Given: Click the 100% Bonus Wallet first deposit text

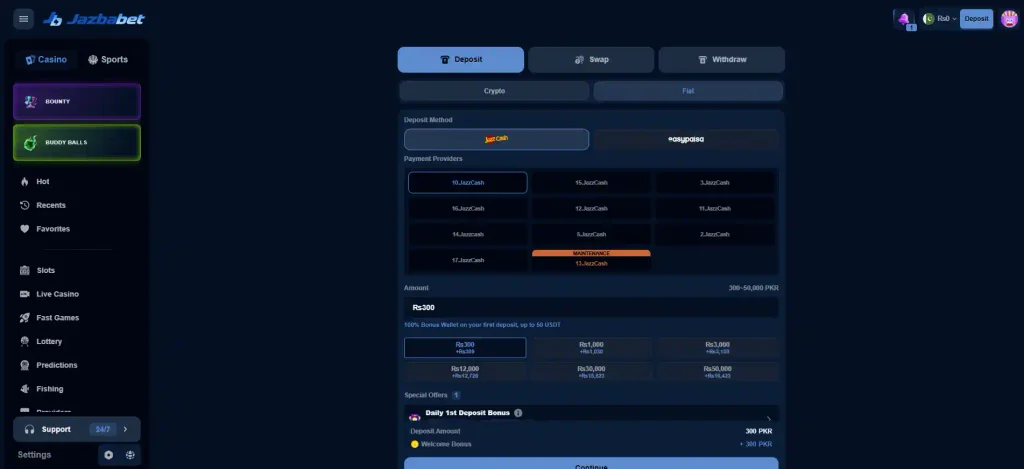Looking at the screenshot, I should point(482,325).
